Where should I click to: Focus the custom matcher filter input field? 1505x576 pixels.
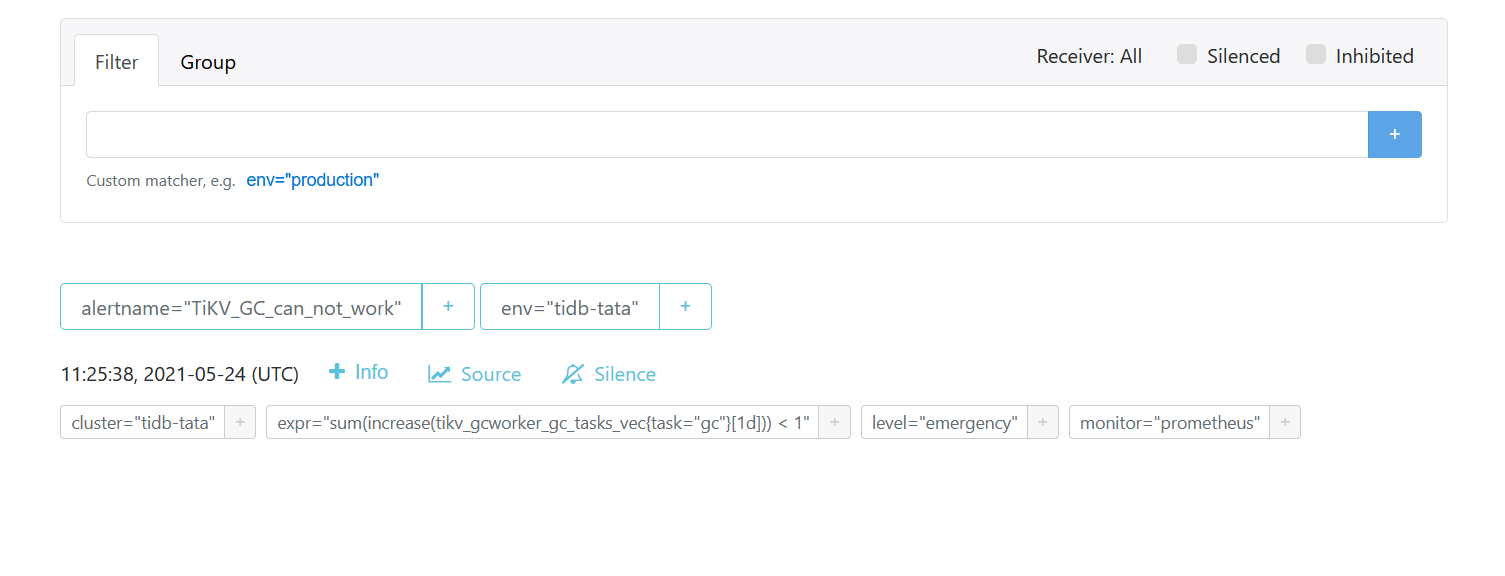(726, 134)
